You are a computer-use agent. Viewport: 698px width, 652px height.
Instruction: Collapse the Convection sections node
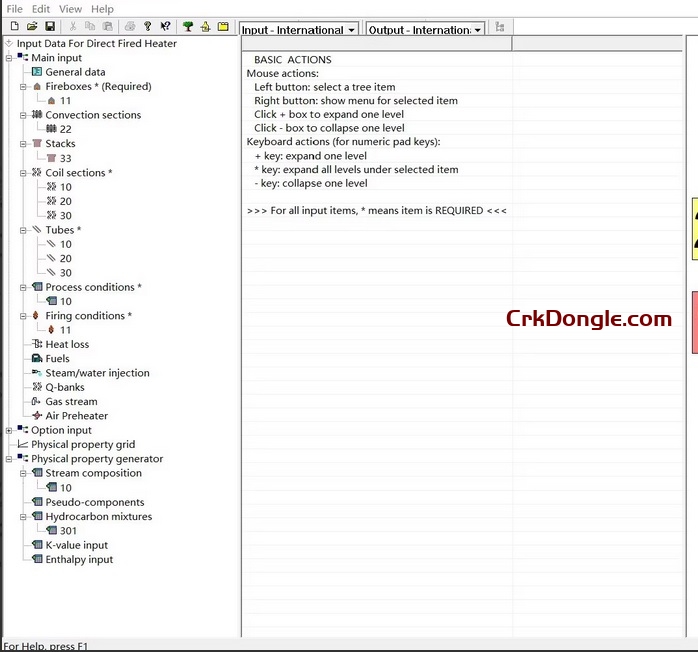(x=23, y=115)
